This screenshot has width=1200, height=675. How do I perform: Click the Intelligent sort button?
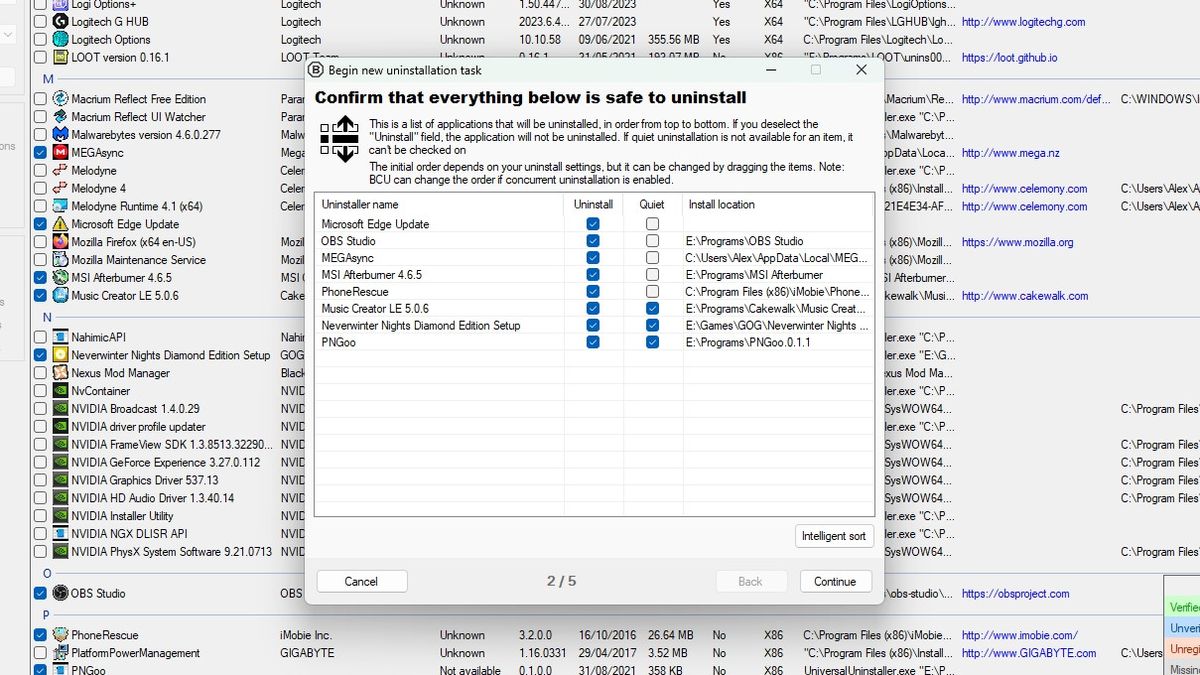coord(834,536)
